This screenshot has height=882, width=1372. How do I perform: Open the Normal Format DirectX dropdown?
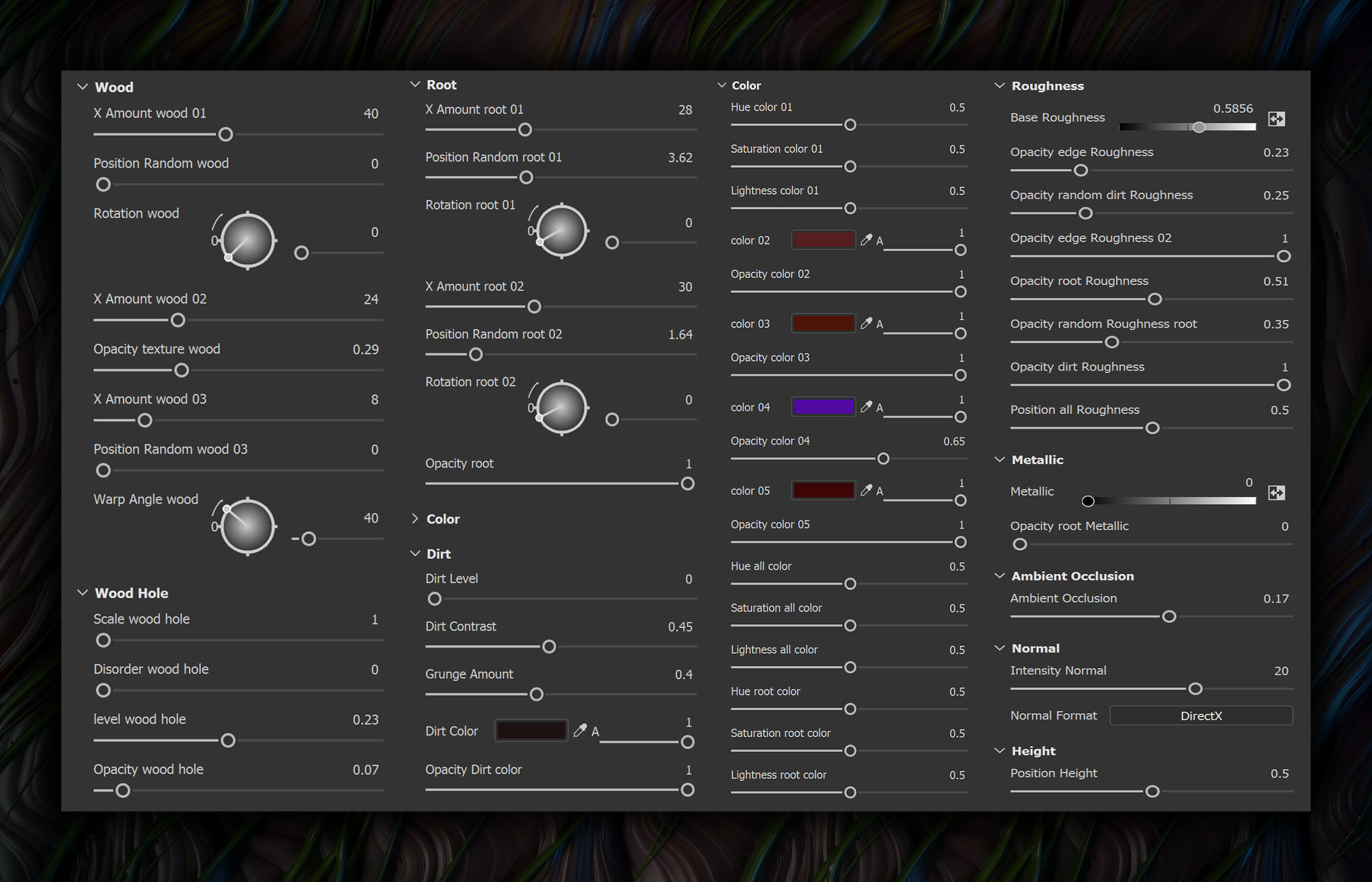[x=1201, y=716]
